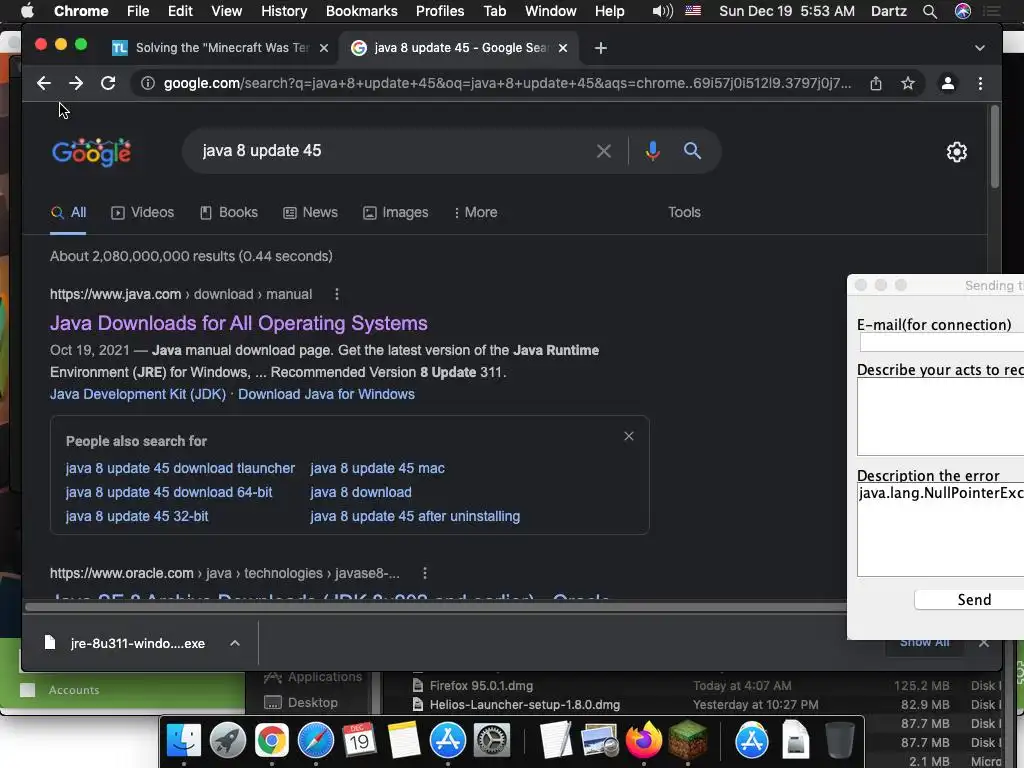Image resolution: width=1024 pixels, height=768 pixels.
Task: Open Java Development Kit (JDK) sublink
Action: coord(138,394)
